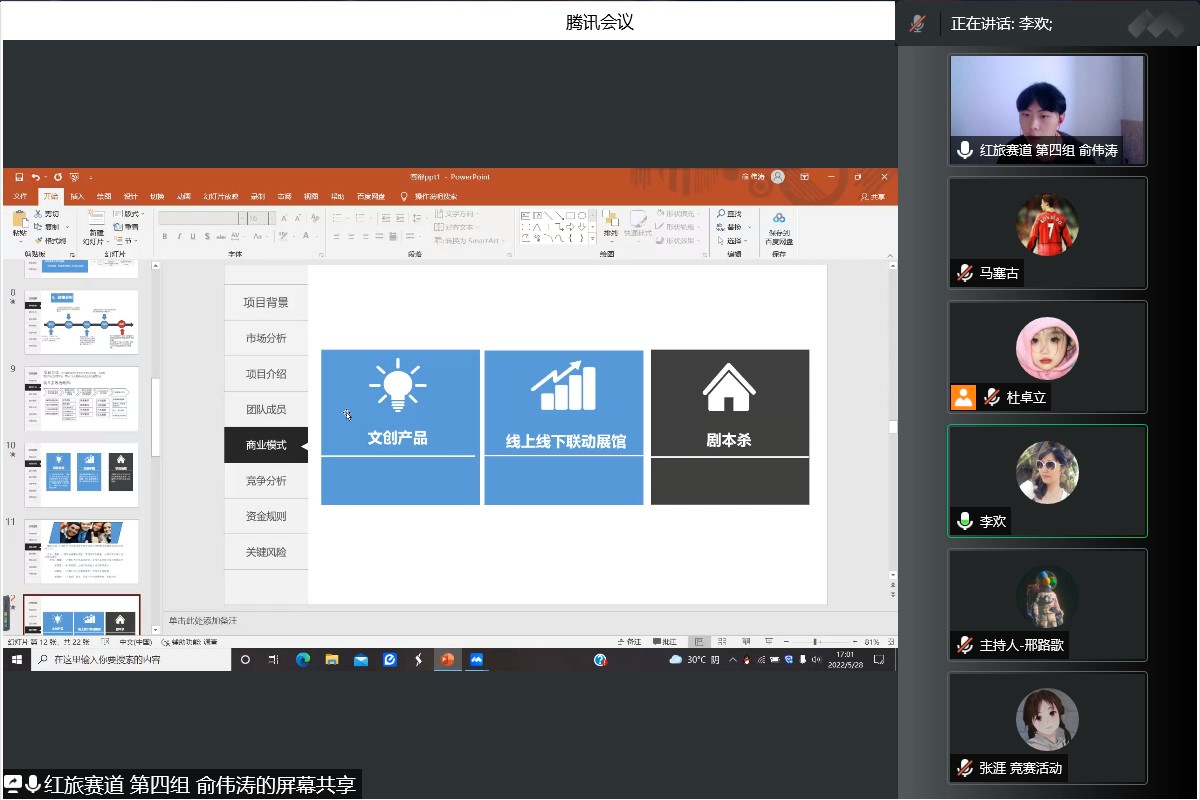Open the 文件 (File) tab
Viewport: 1200px width, 800px height.
coord(21,196)
